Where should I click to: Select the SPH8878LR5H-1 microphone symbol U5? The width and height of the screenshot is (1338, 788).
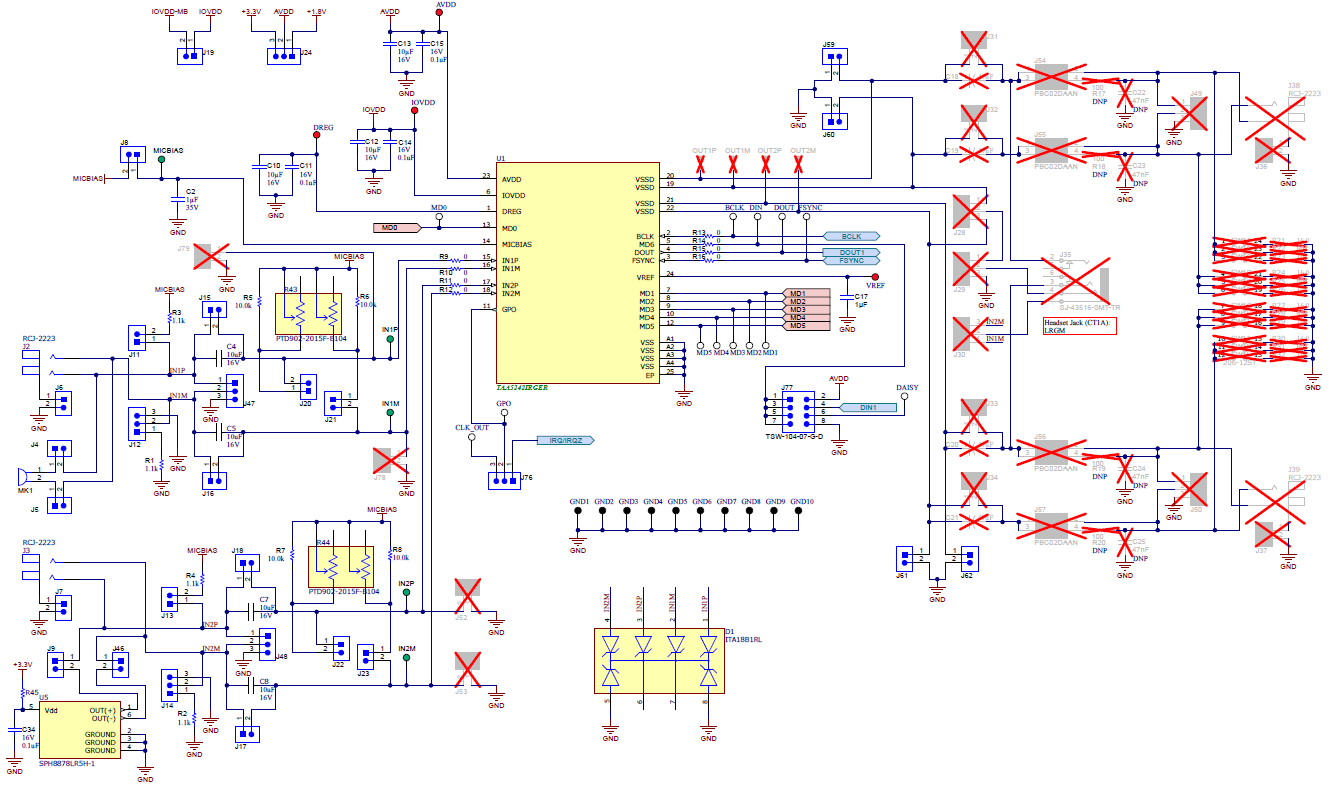(x=80, y=730)
